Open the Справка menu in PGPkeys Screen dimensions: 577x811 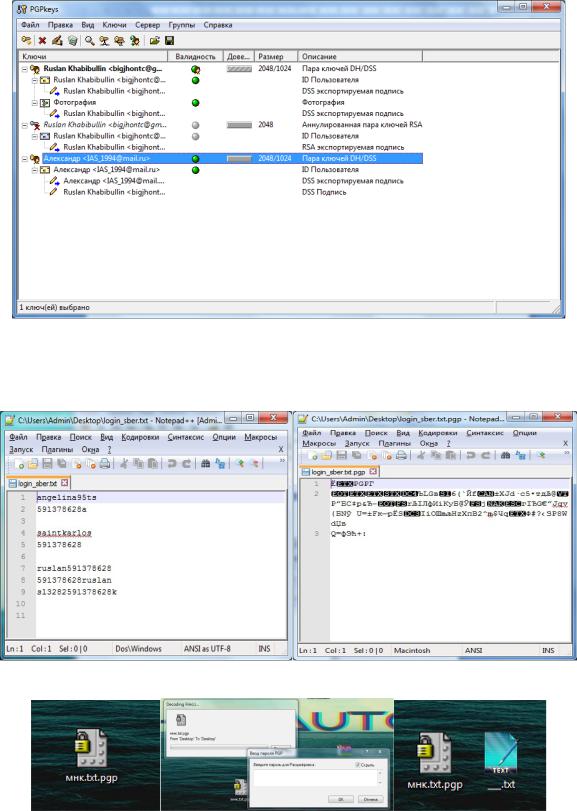(218, 25)
